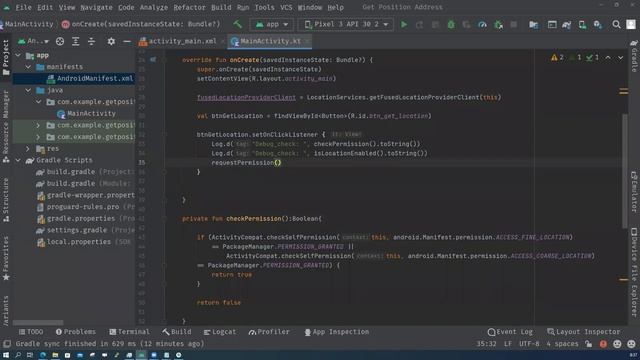This screenshot has height=360, width=640.
Task: Click the Search Everywhere magnifier icon
Action: pyautogui.click(x=616, y=24)
